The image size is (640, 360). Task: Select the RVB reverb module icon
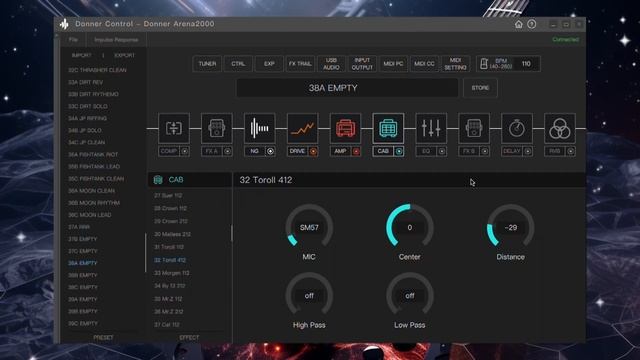pos(560,129)
